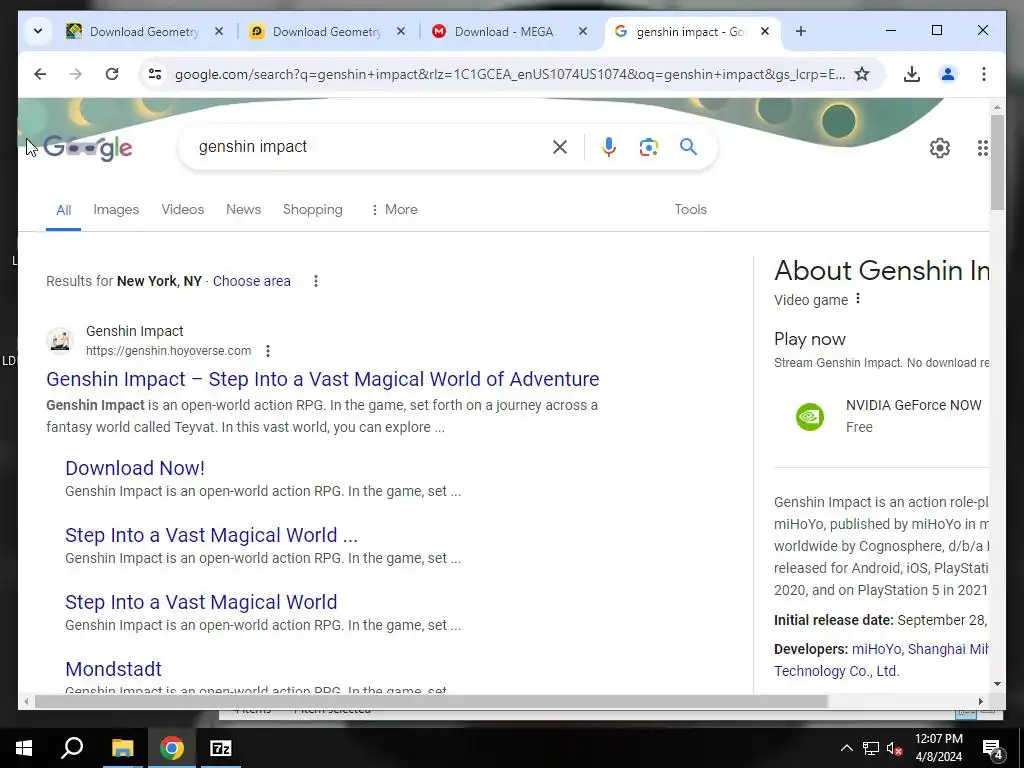Open 7-Zip from the taskbar
The image size is (1024, 768).
pyautogui.click(x=221, y=748)
